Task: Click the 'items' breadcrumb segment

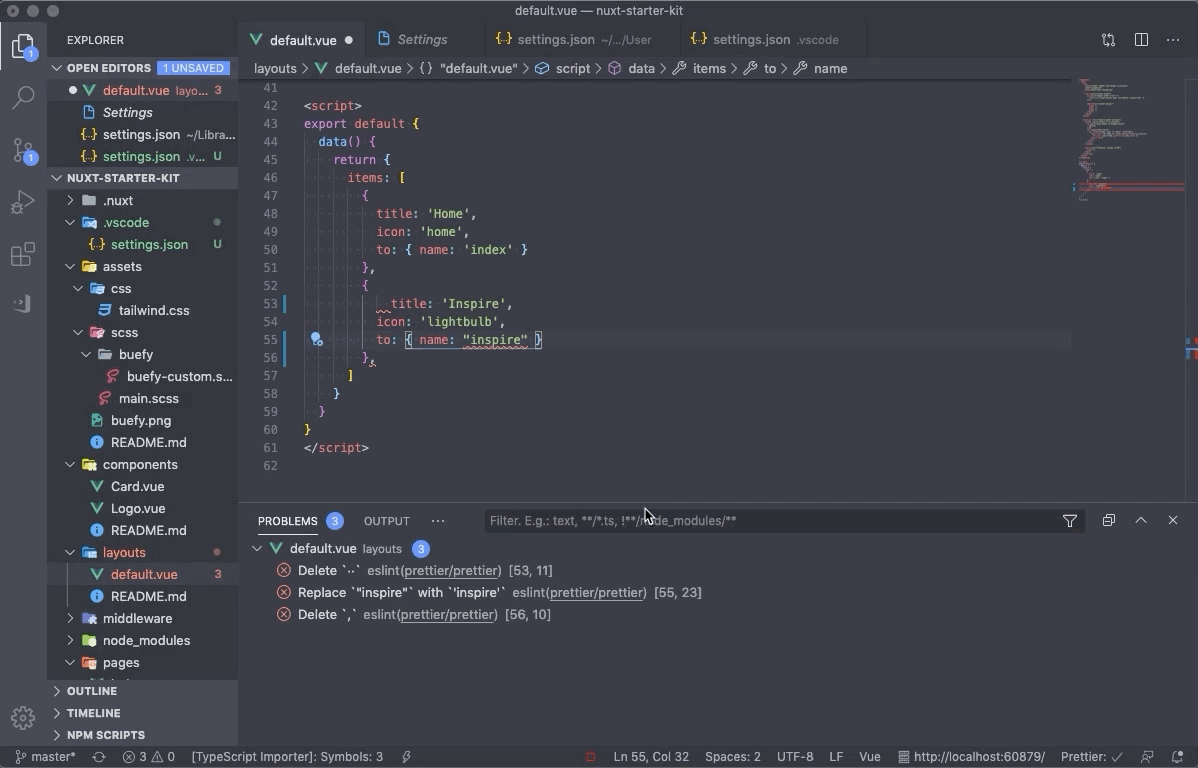Action: tap(709, 69)
